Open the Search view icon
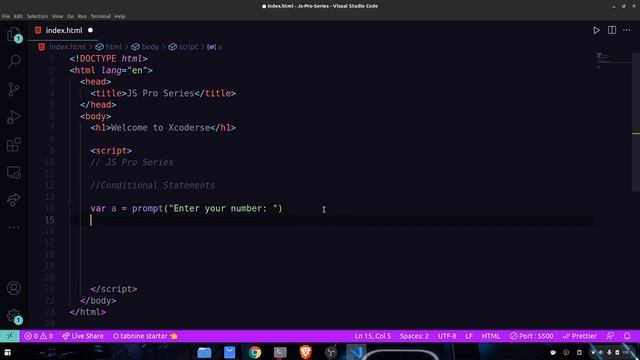Viewport: 640px width, 360px height. click(x=14, y=62)
